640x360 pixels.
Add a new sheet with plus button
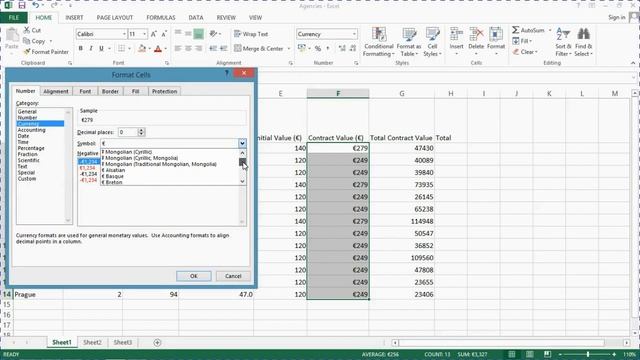click(x=157, y=342)
